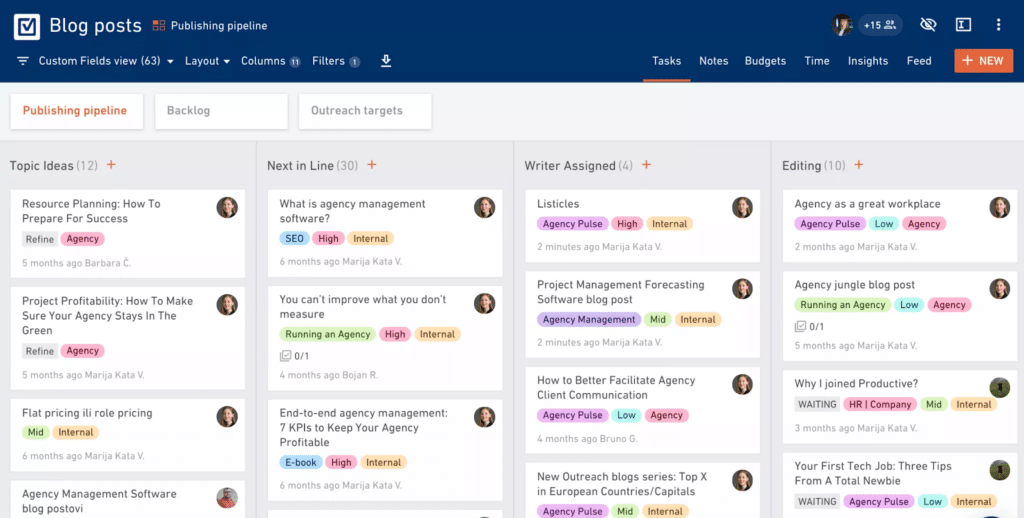The height and width of the screenshot is (518, 1024).
Task: Open checklist 0/1 on 'You can't improve' card
Action: 294,356
